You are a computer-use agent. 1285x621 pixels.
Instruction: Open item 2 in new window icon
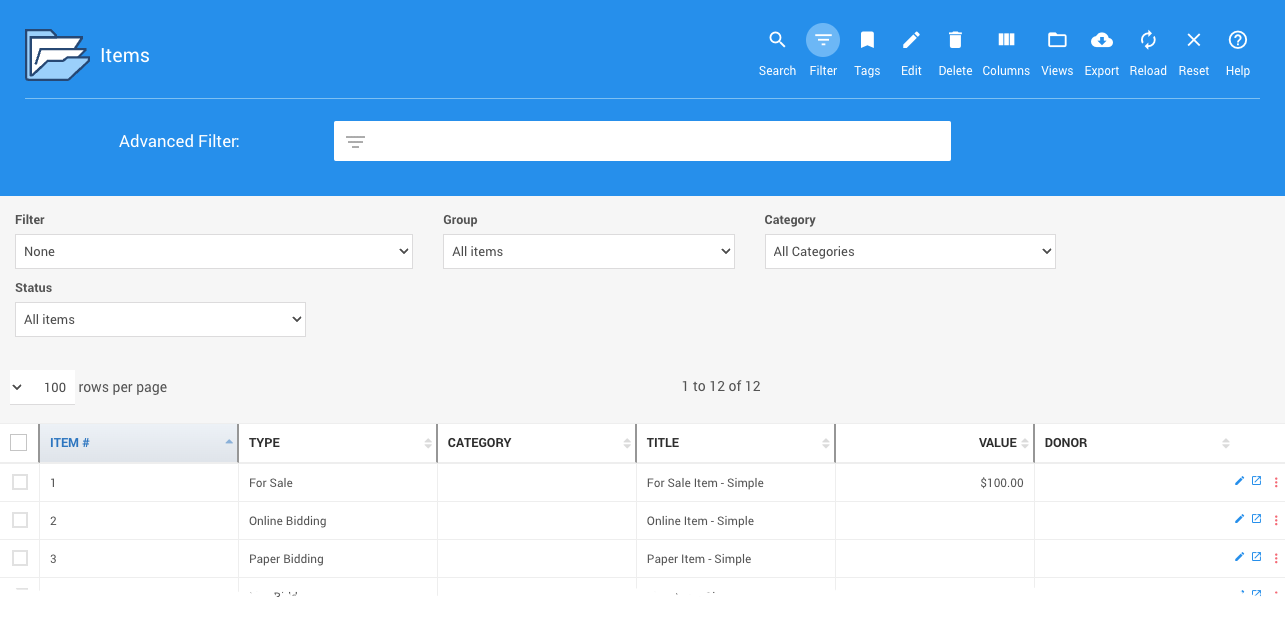[x=1257, y=519]
